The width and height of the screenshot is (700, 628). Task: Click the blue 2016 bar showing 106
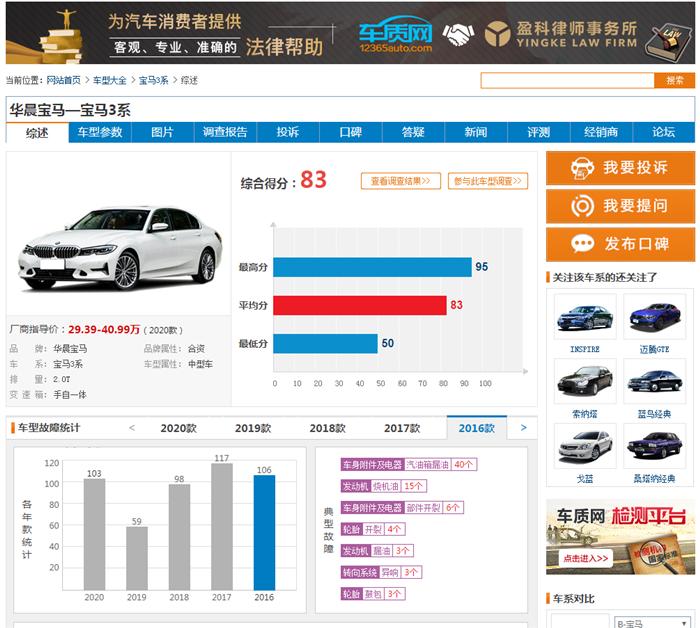click(264, 532)
